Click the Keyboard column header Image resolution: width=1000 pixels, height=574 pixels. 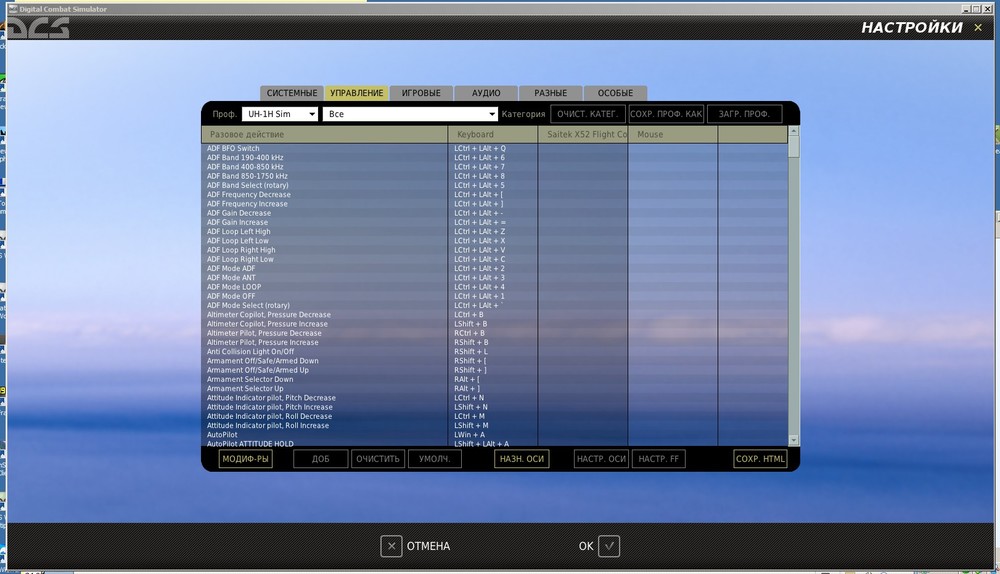tap(493, 134)
